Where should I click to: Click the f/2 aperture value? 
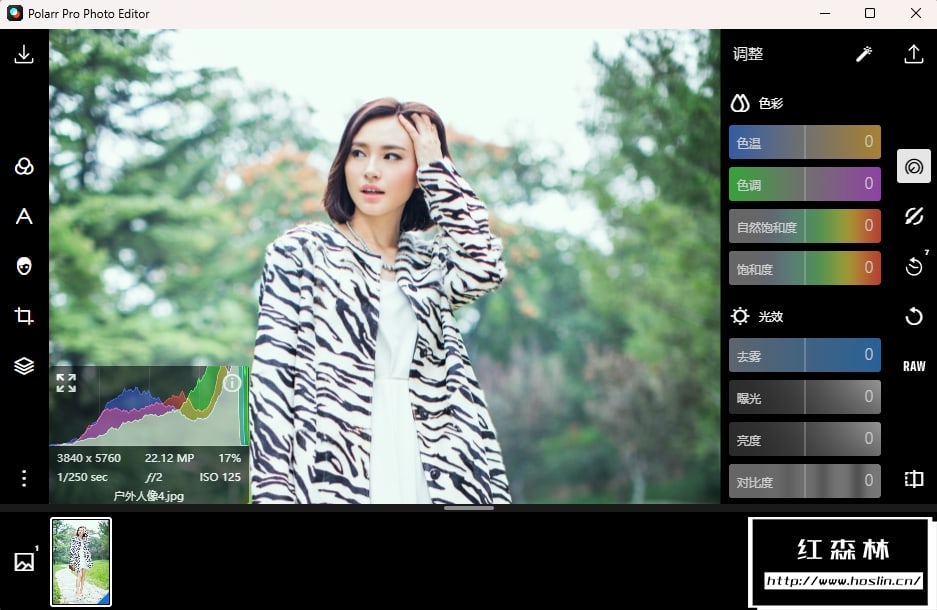click(154, 477)
